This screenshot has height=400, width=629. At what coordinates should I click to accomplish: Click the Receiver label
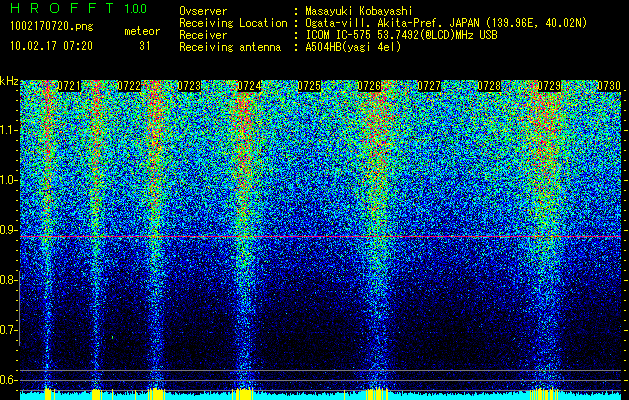tap(203, 35)
